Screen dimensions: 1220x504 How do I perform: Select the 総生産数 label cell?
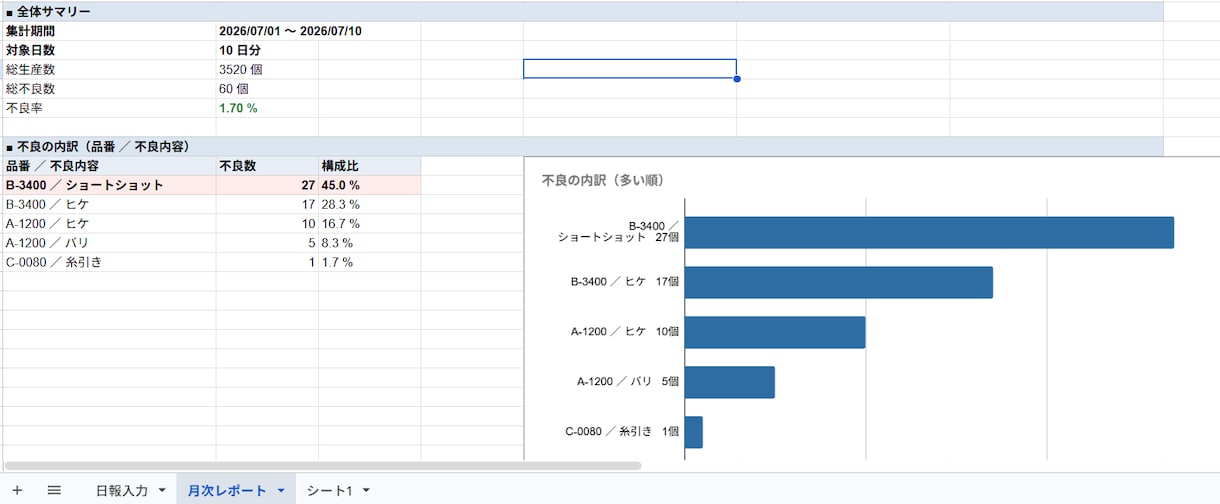(108, 69)
